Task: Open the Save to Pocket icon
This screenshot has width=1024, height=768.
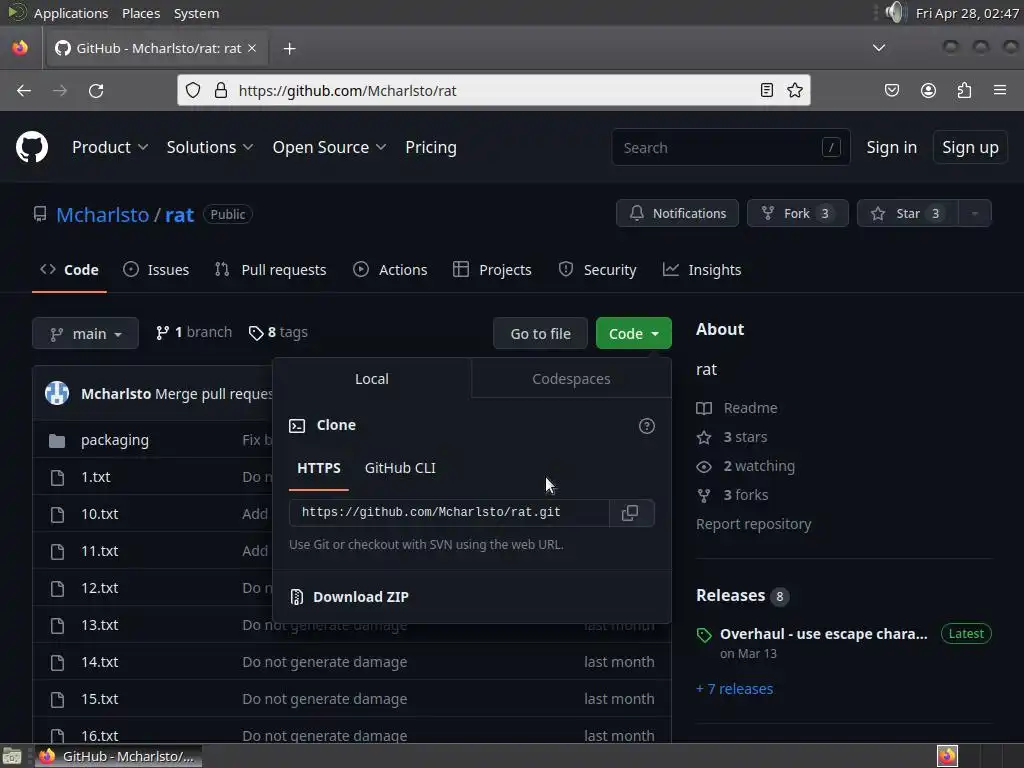Action: pyautogui.click(x=891, y=90)
